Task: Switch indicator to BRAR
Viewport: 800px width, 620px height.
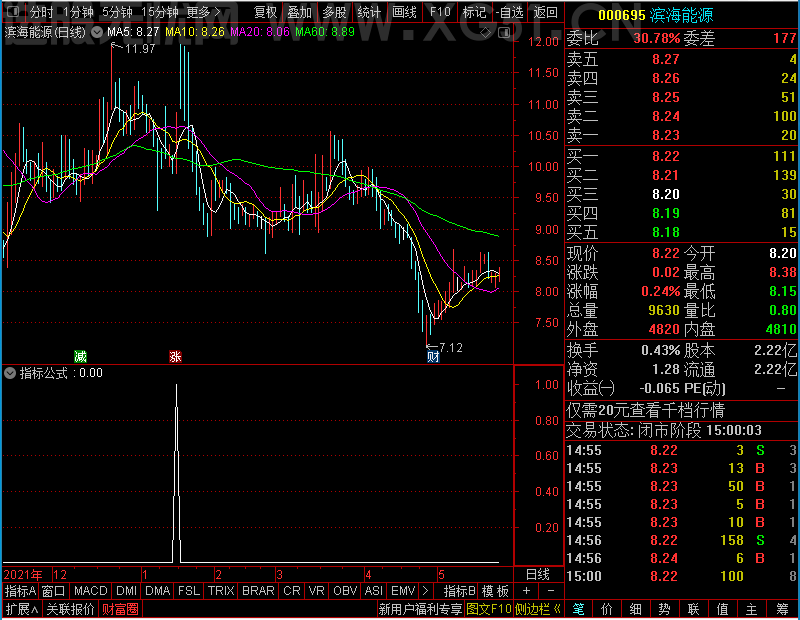Action: 258,591
